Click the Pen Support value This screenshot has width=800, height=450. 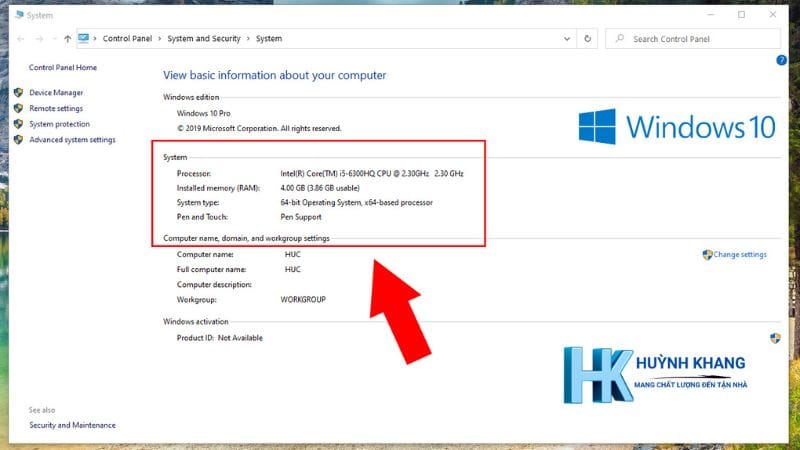pos(301,217)
